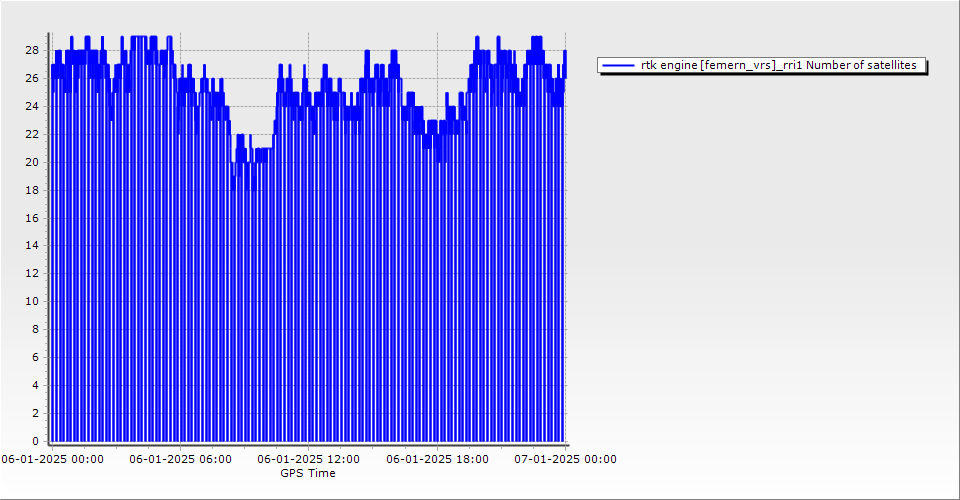Click the y-axis tick label 18
The height and width of the screenshot is (500, 960).
(32, 190)
